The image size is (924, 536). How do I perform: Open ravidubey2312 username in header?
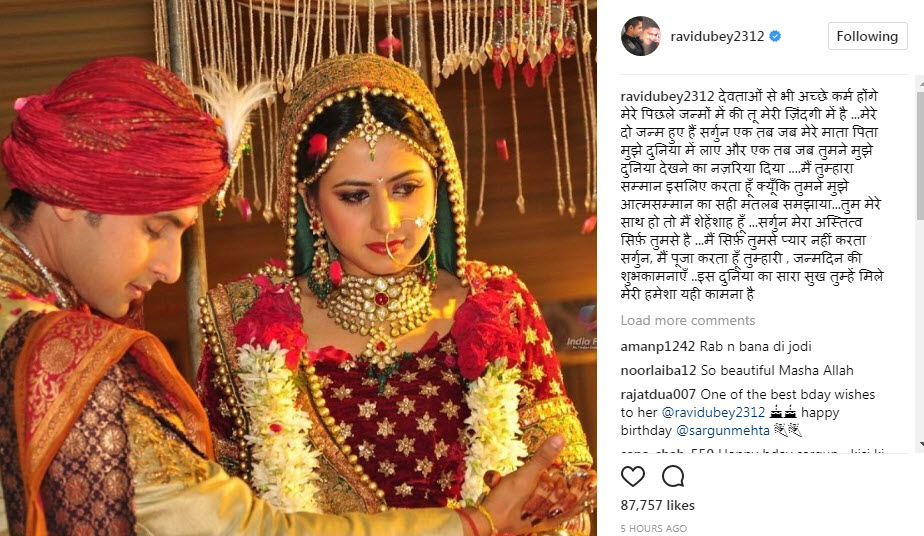tap(717, 36)
